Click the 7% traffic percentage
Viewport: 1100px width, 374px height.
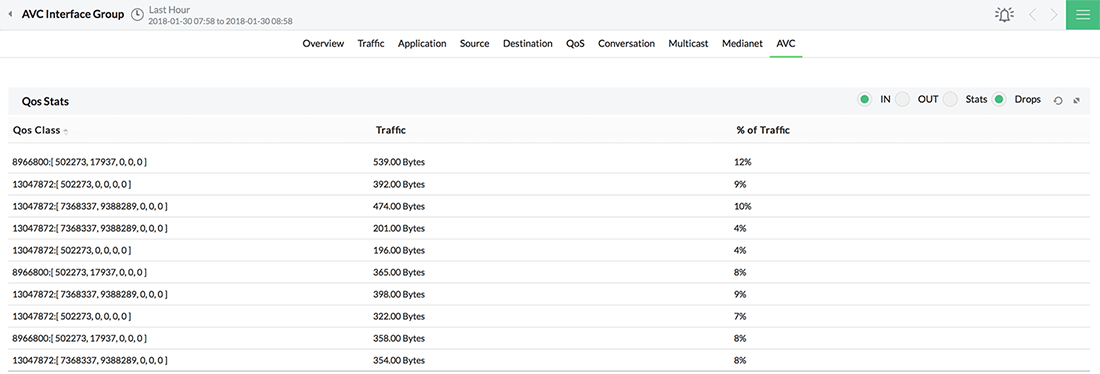pos(740,316)
